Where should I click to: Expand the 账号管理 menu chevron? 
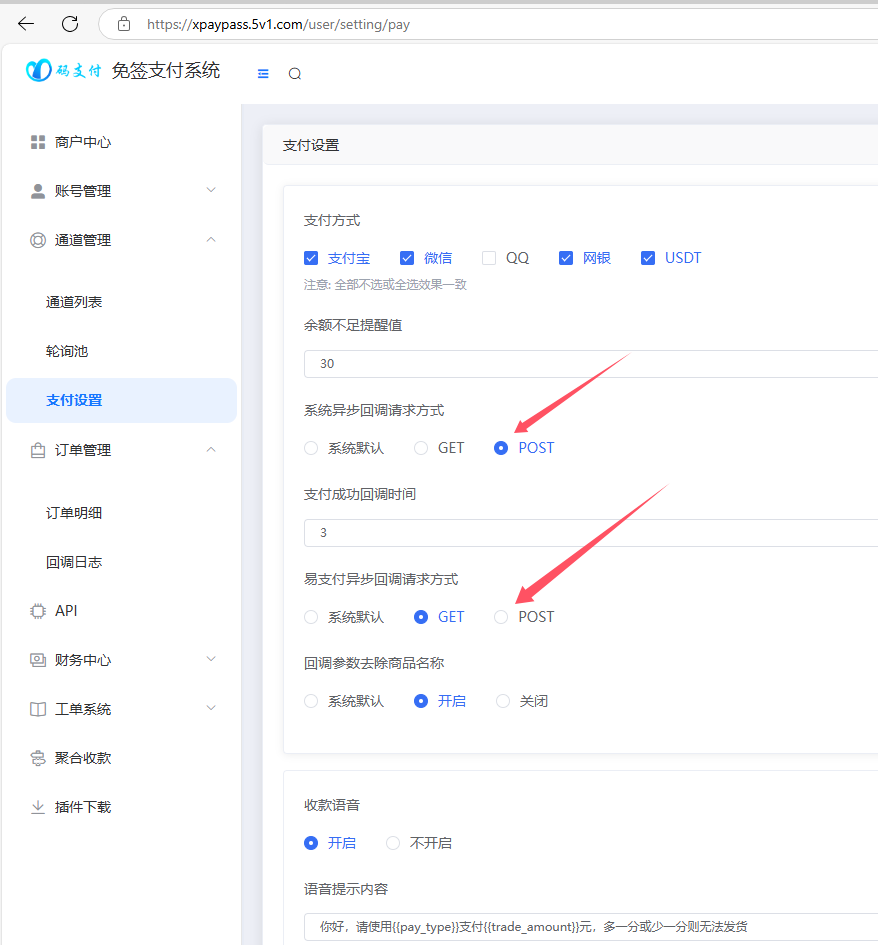(211, 190)
